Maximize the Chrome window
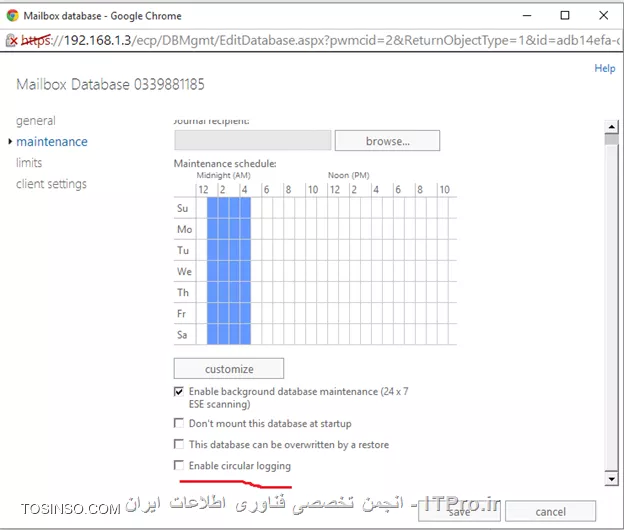 pyautogui.click(x=565, y=16)
